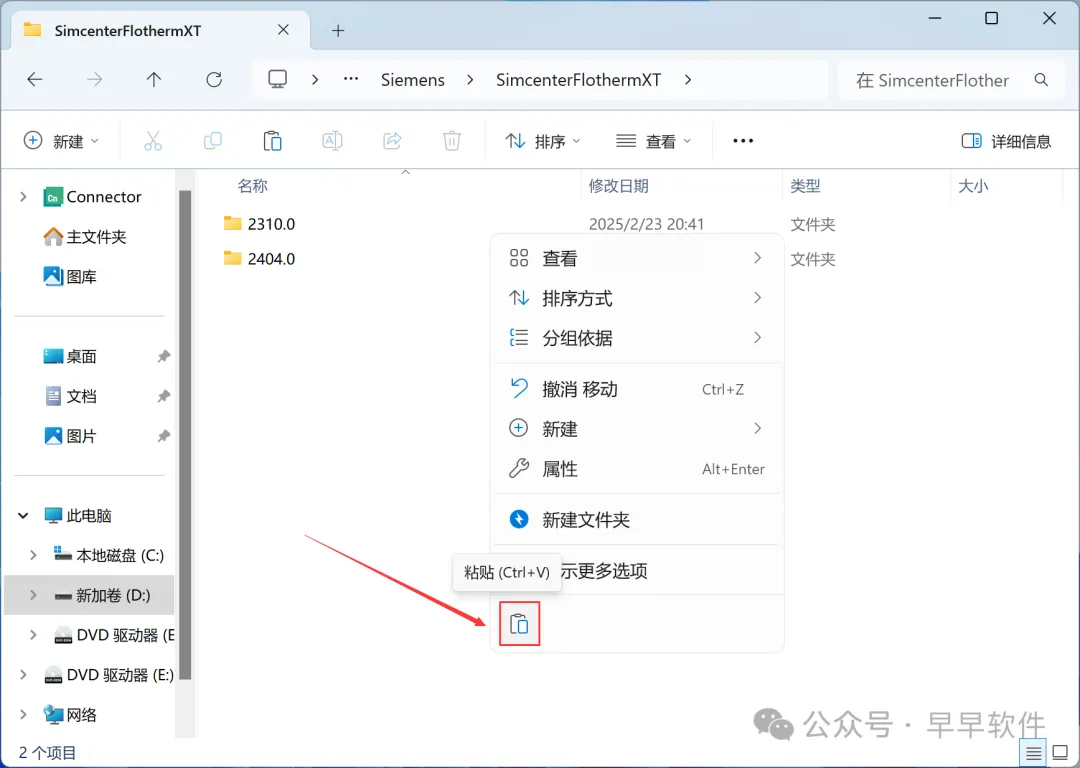Viewport: 1080px width, 768px height.
Task: Open 分组依据 submenu in context menu
Action: click(637, 338)
